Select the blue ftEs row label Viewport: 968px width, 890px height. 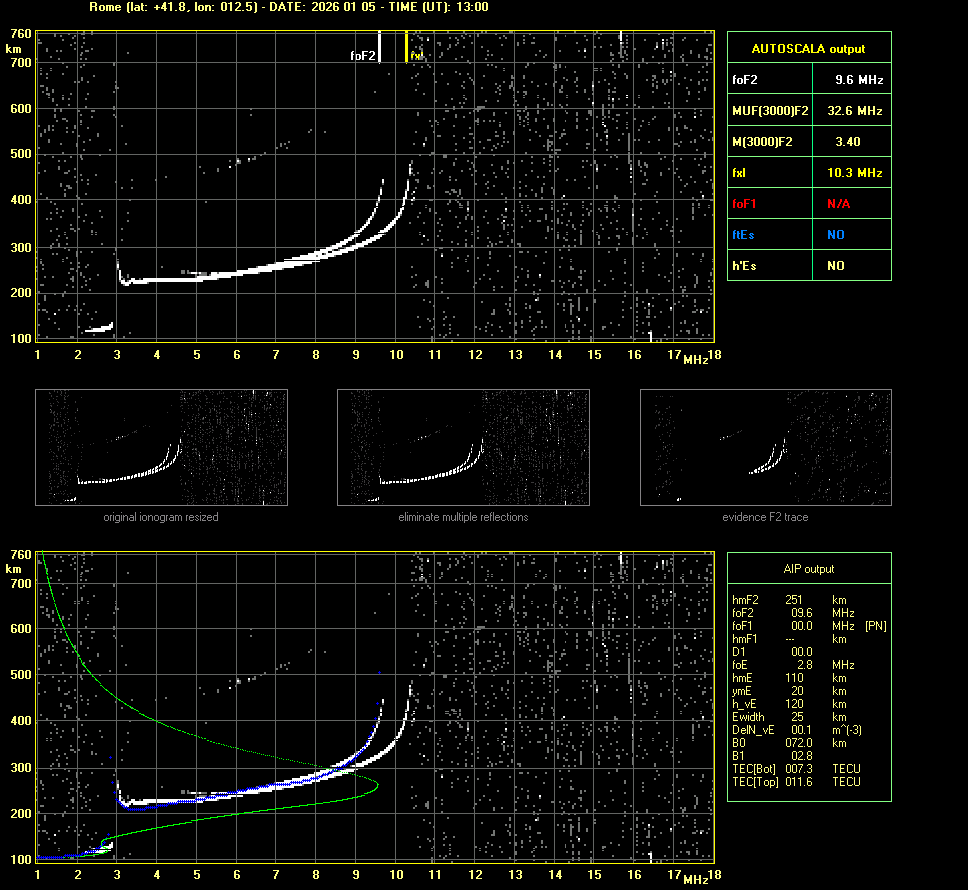pos(743,235)
